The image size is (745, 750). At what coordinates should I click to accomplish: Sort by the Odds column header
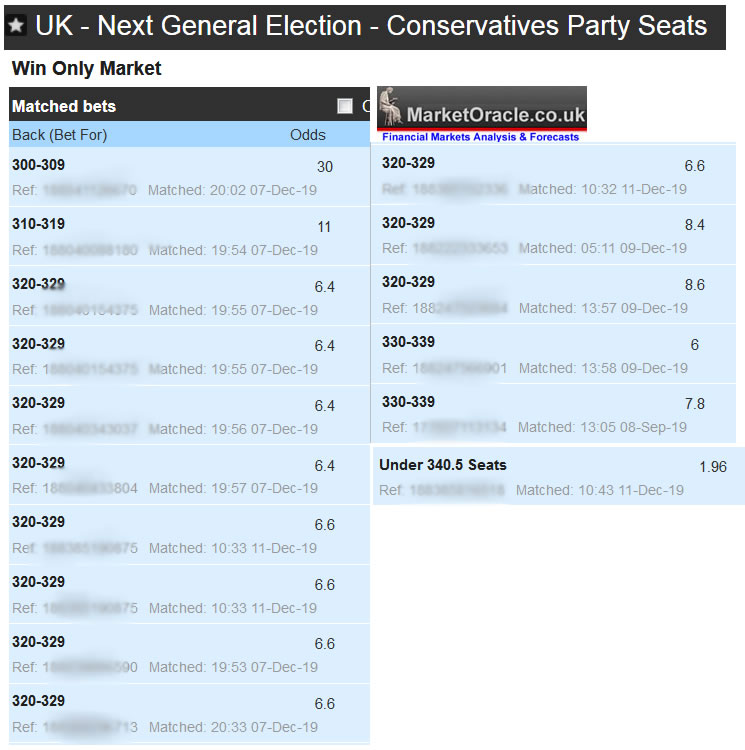click(308, 134)
